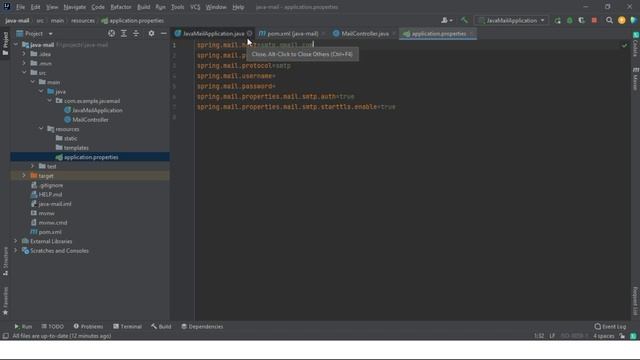Toggle Project tool window sidebar button
Image resolution: width=640 pixels, height=360 pixels.
[5, 44]
